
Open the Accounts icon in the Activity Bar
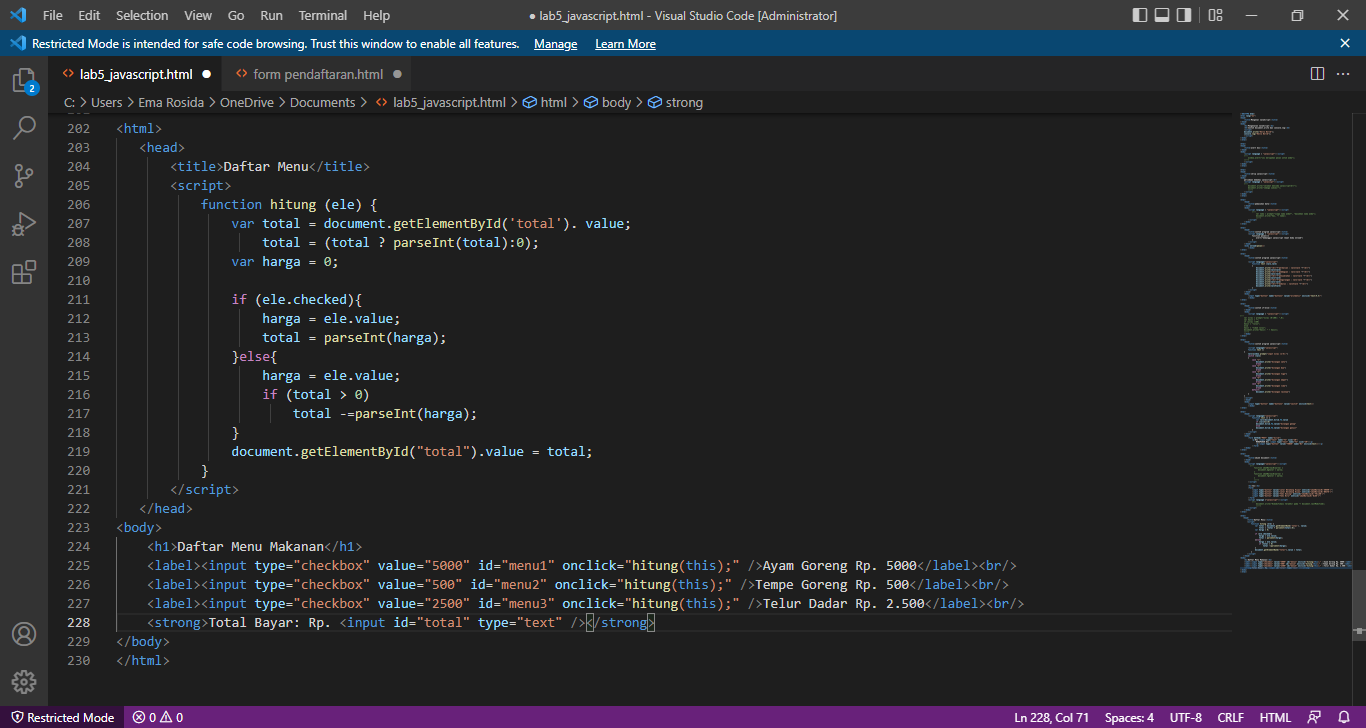pyautogui.click(x=24, y=633)
